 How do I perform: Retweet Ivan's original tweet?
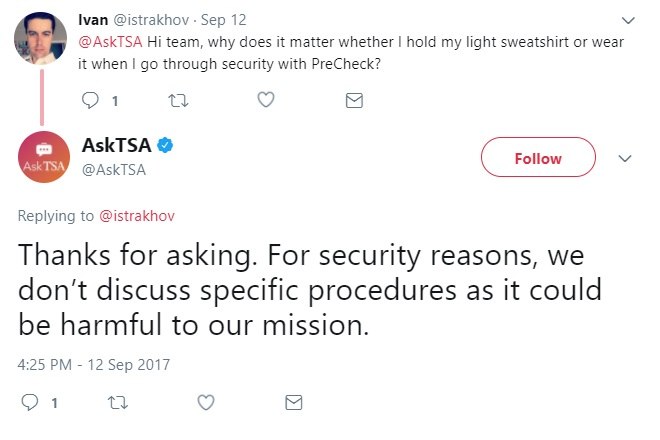click(178, 100)
